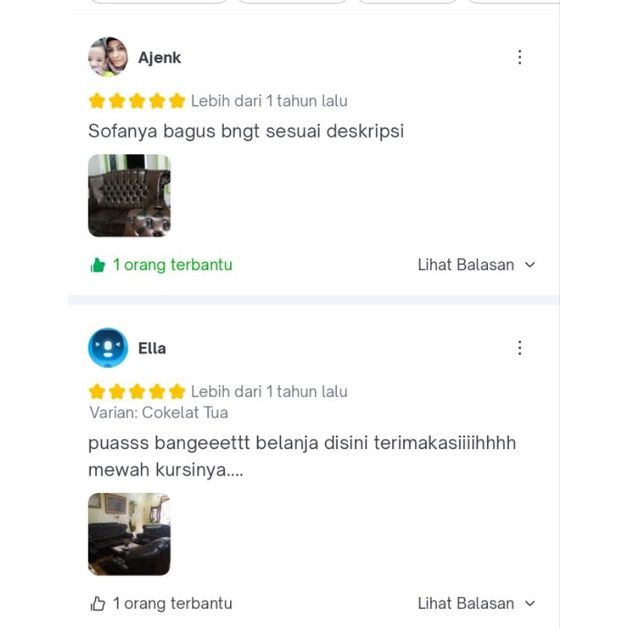The width and height of the screenshot is (628, 628).
Task: Click the five-star rating on Ajenk's review
Action: click(137, 101)
